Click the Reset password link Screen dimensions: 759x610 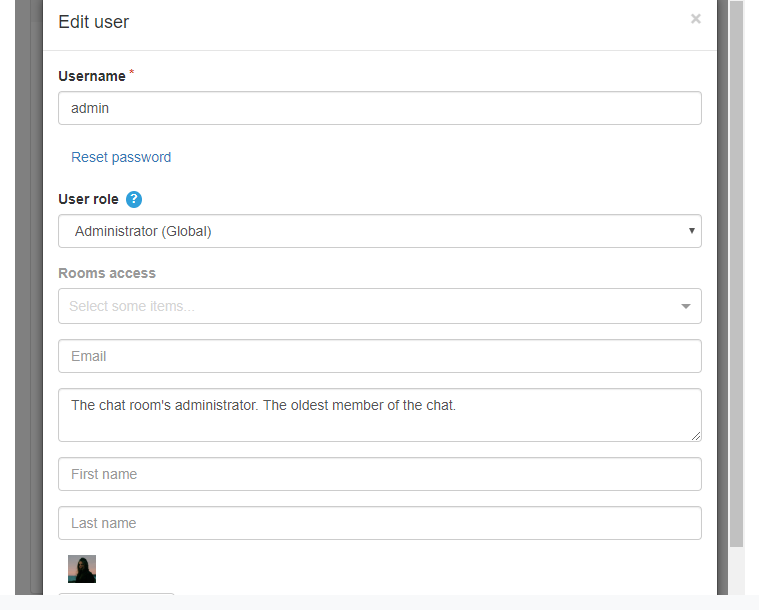coord(121,157)
